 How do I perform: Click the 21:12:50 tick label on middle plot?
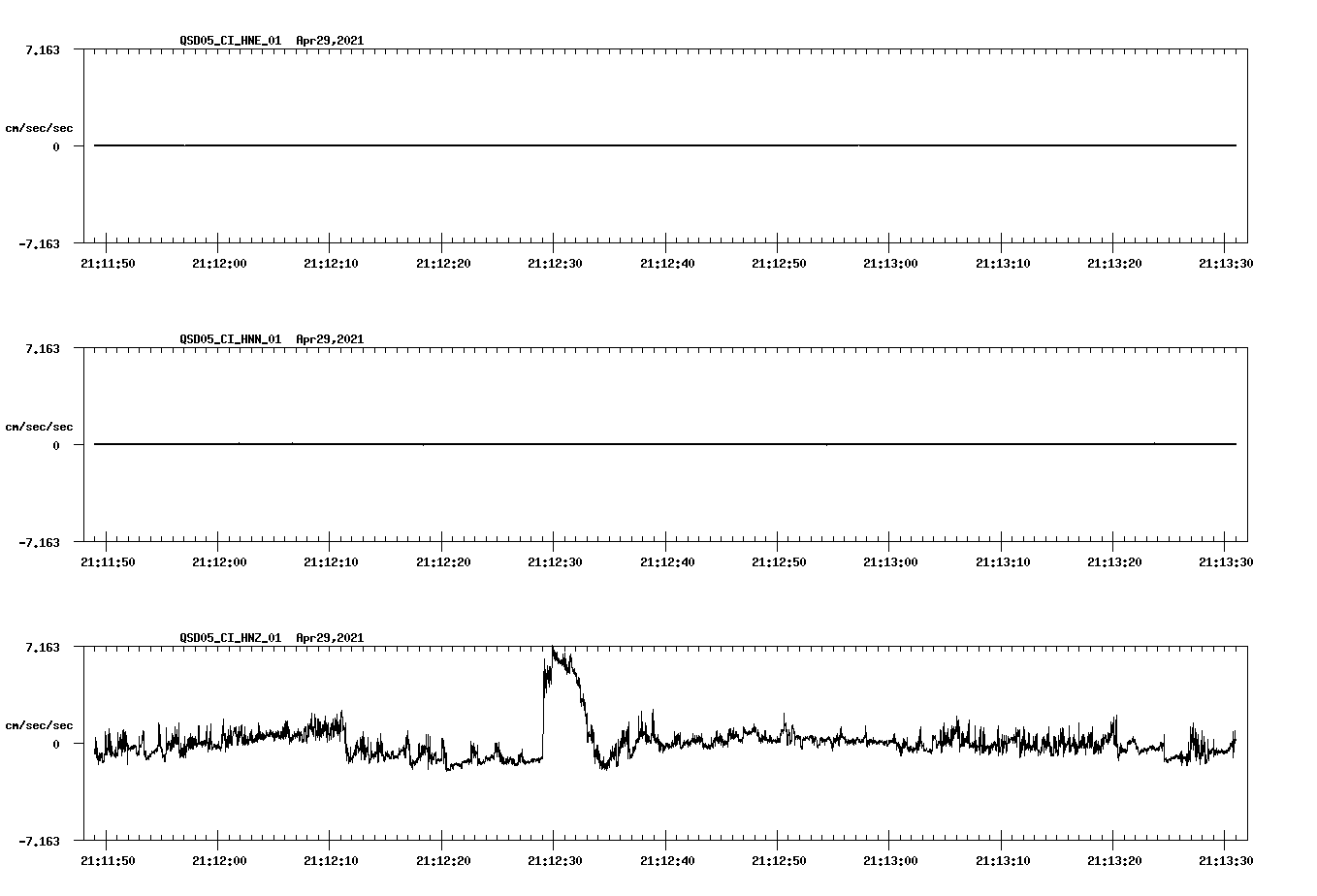(777, 560)
